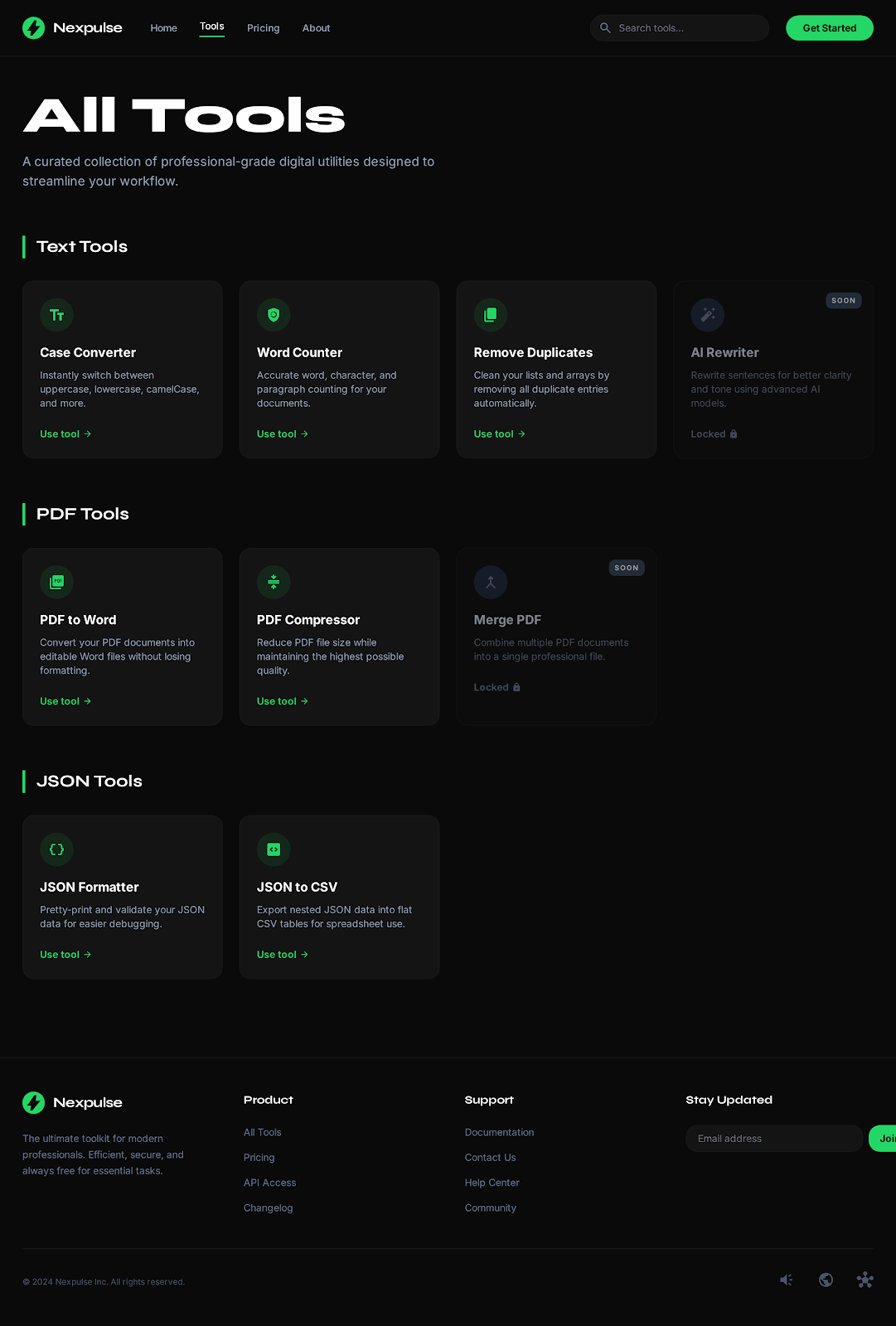This screenshot has height=1326, width=896.
Task: Click the search magnifier icon
Action: tap(605, 28)
